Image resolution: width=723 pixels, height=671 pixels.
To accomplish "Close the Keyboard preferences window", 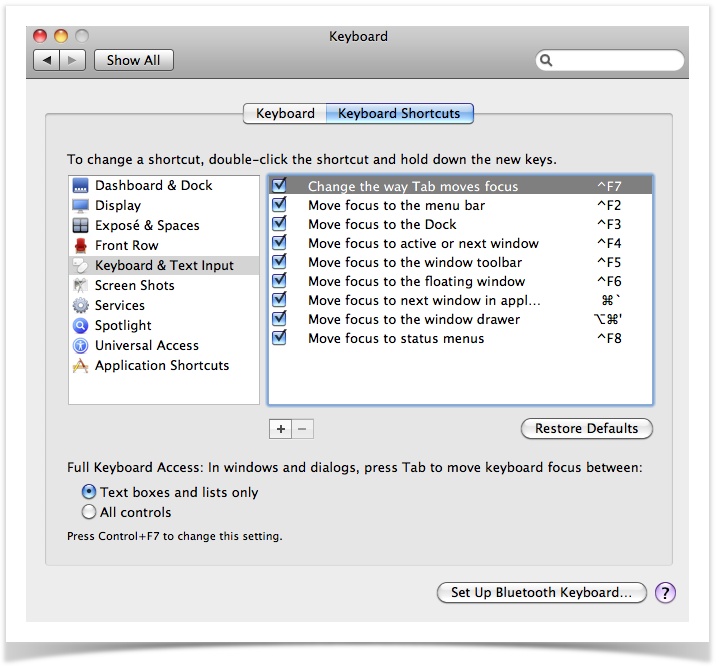I will [40, 36].
